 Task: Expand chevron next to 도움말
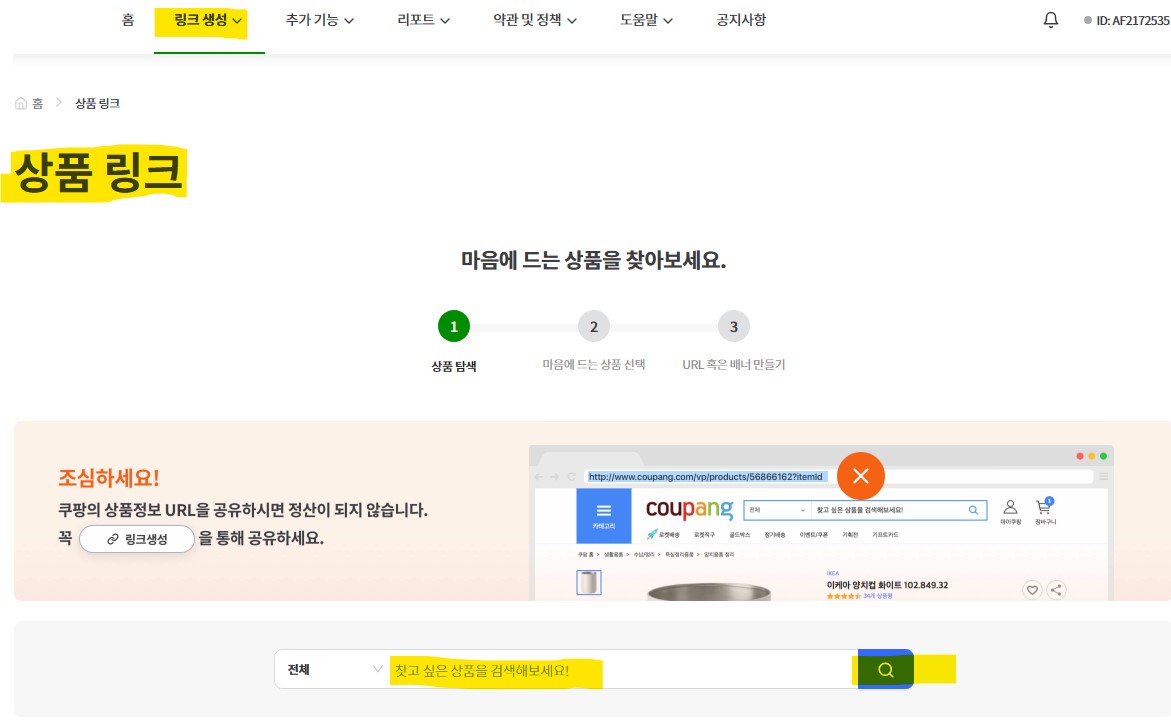click(668, 21)
